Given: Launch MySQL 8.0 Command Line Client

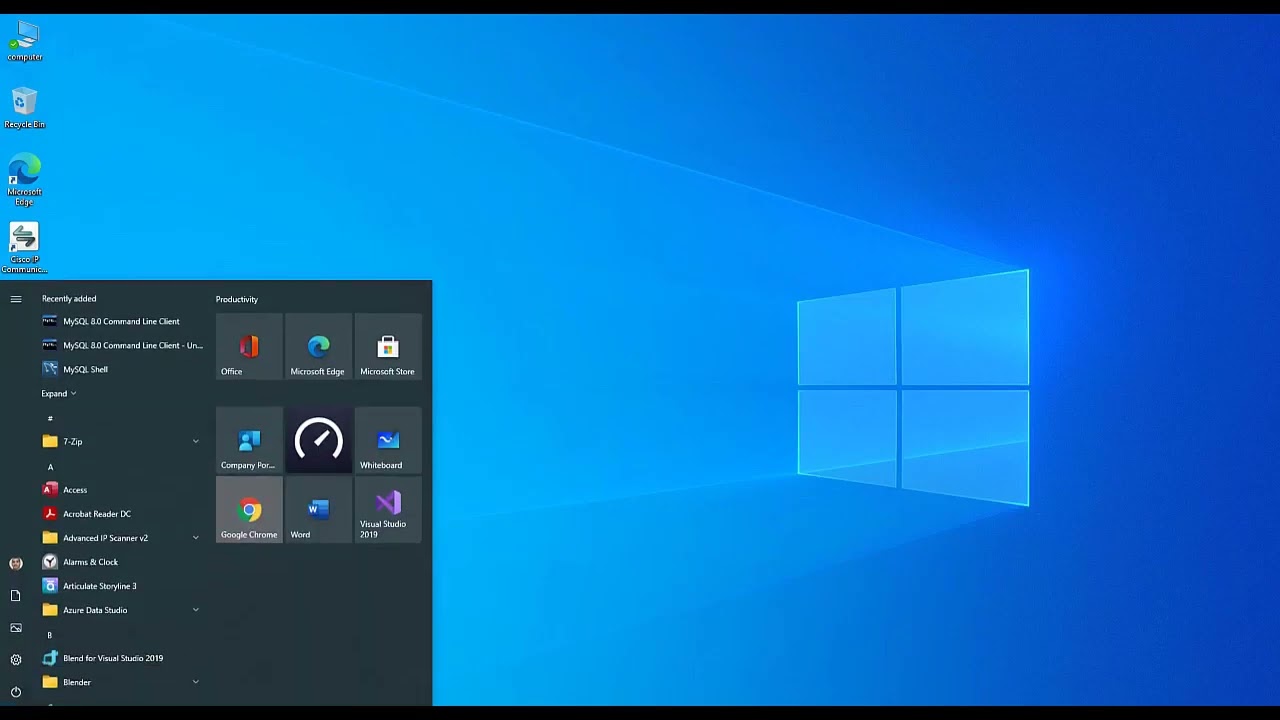Looking at the screenshot, I should point(122,321).
